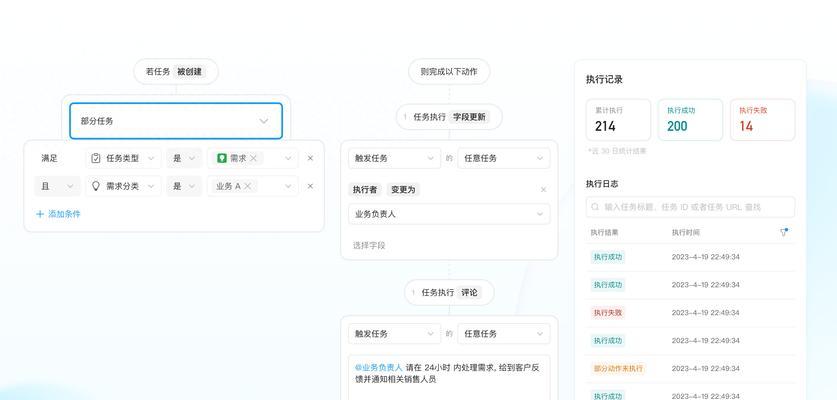Viewport: 837px width, 400px height.
Task: Click the 执行记录 heading
Action: coord(604,80)
